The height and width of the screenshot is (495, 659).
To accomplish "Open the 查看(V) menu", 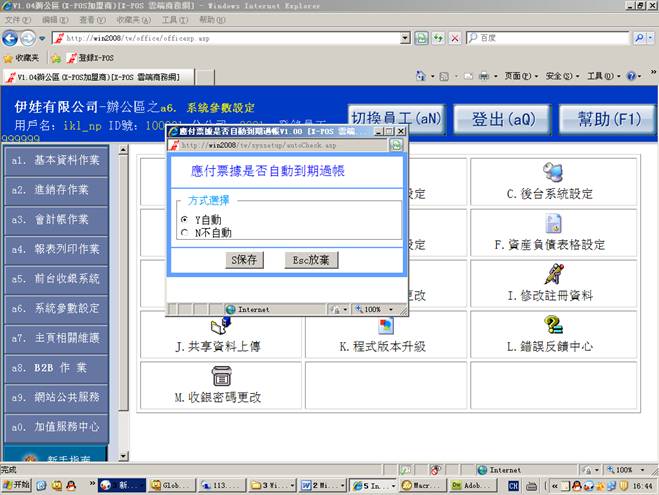I will [91, 19].
